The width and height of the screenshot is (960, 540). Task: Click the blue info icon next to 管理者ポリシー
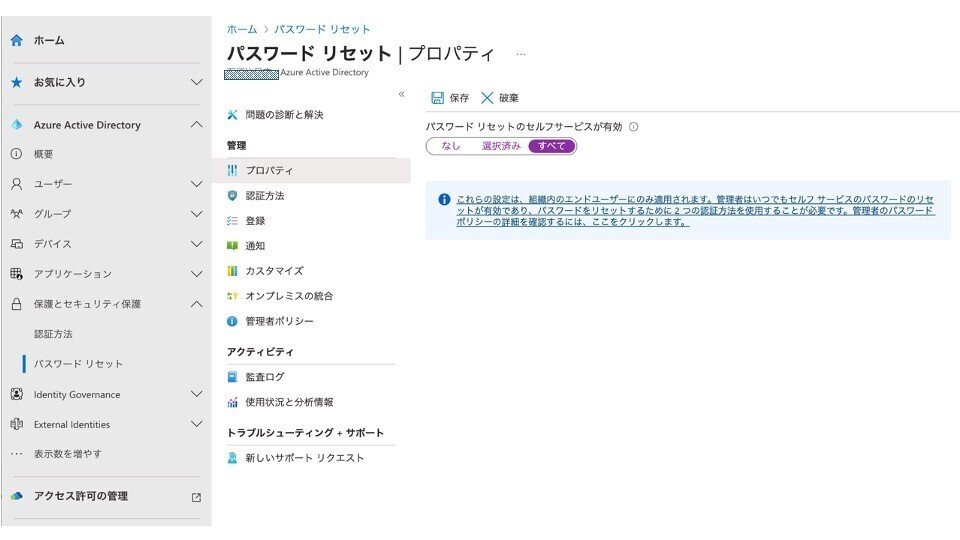[x=232, y=321]
